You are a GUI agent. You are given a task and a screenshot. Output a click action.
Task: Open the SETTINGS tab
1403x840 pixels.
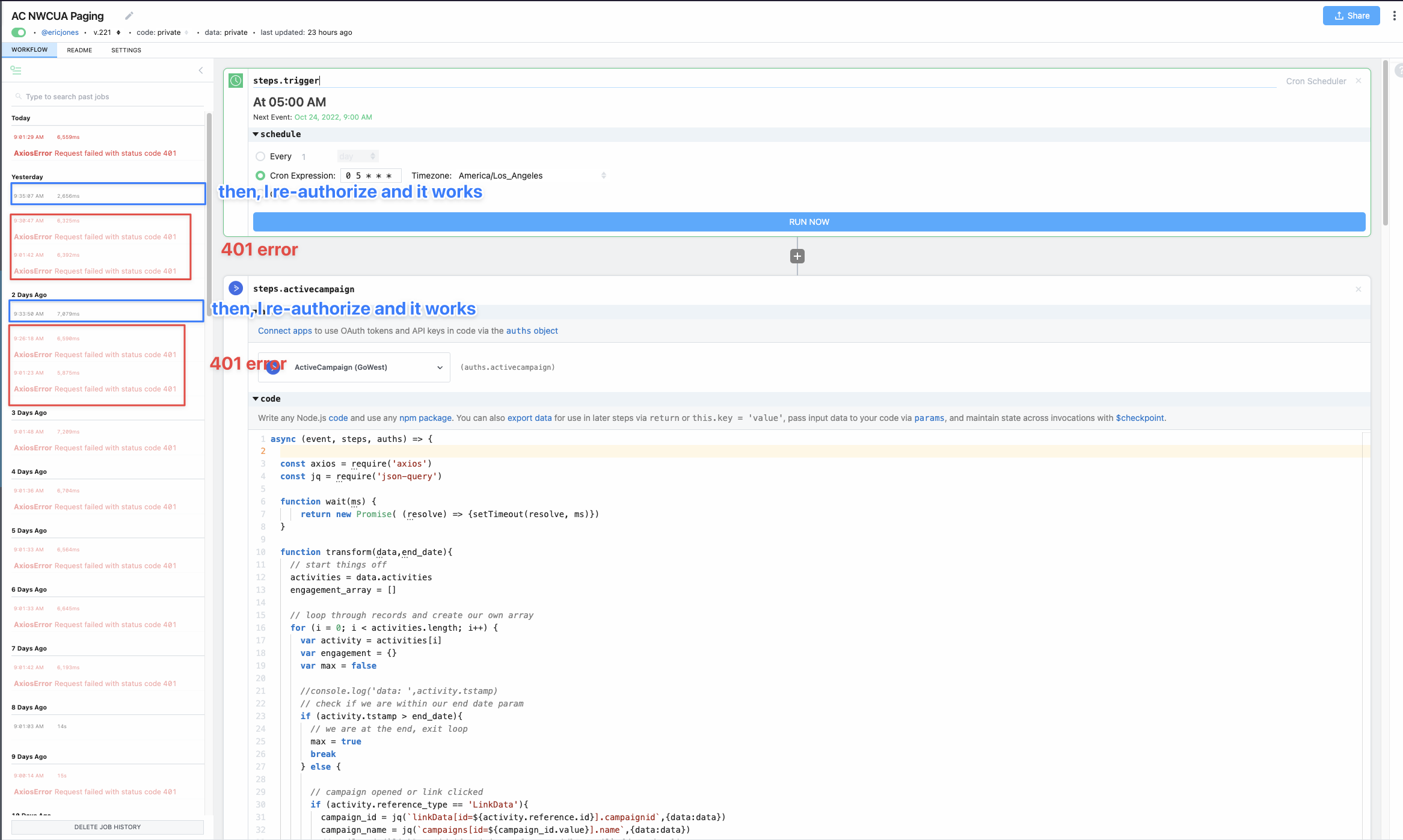pos(126,50)
